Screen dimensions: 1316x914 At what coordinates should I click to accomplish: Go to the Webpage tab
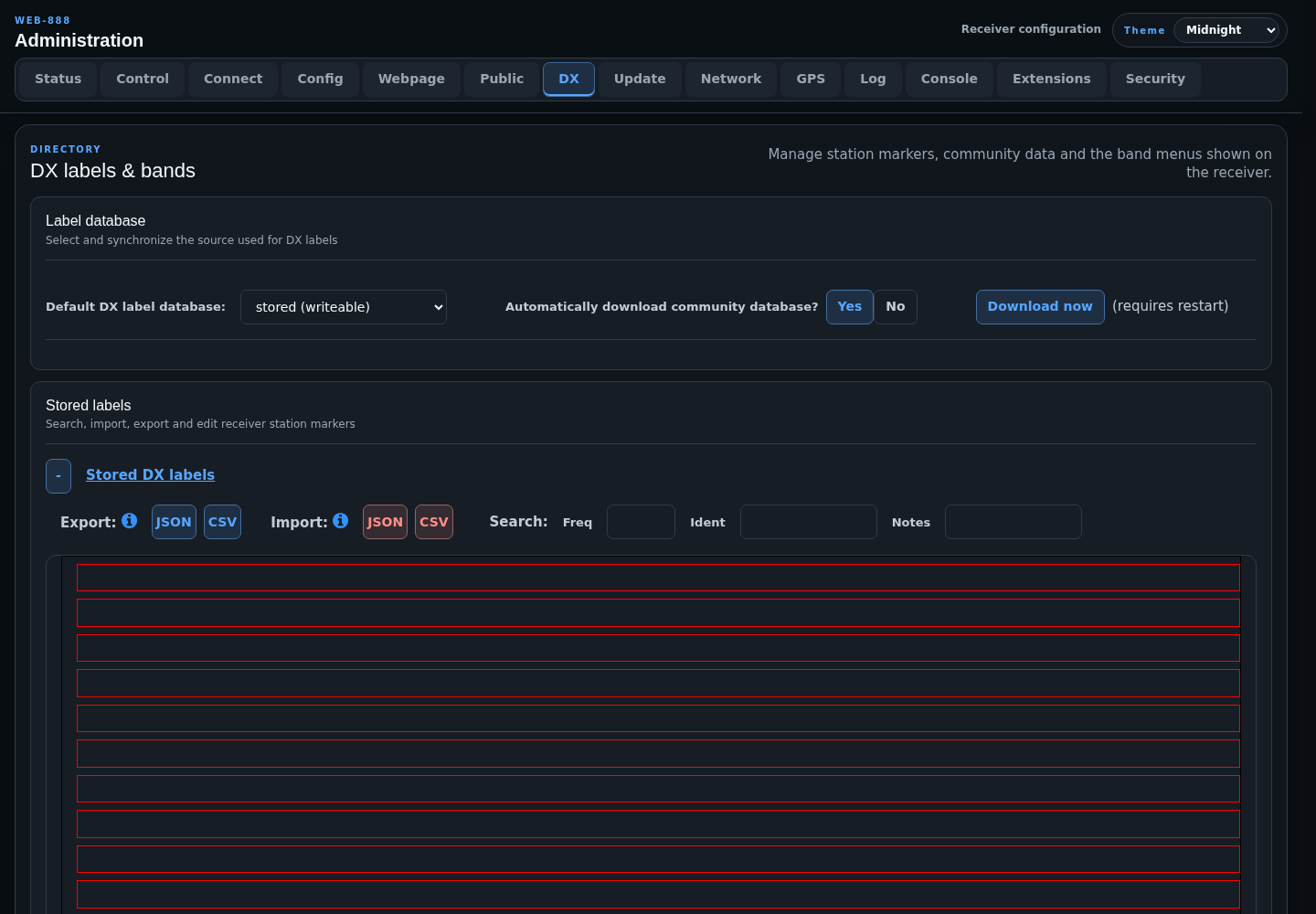[411, 80]
